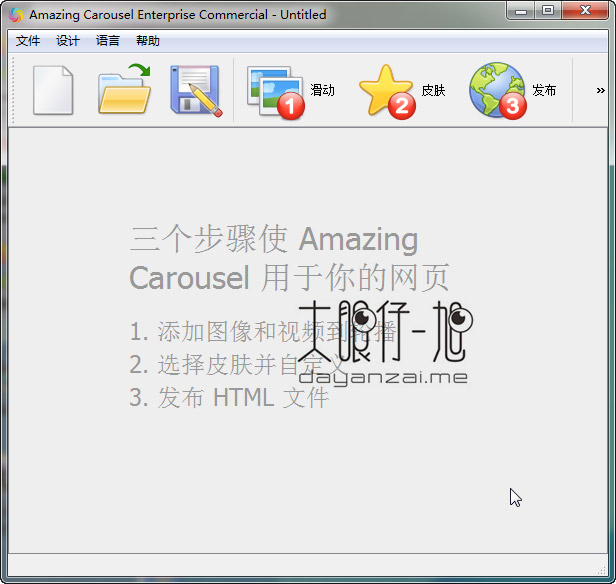Open the 文件 menu
The image size is (616, 584).
(28, 41)
